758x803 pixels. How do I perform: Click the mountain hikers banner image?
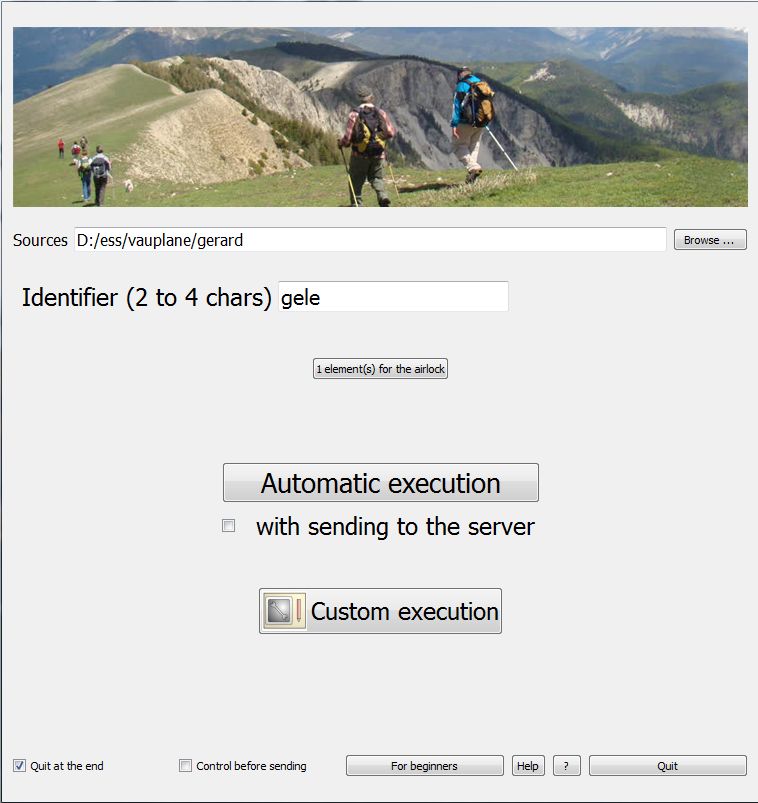click(x=380, y=117)
